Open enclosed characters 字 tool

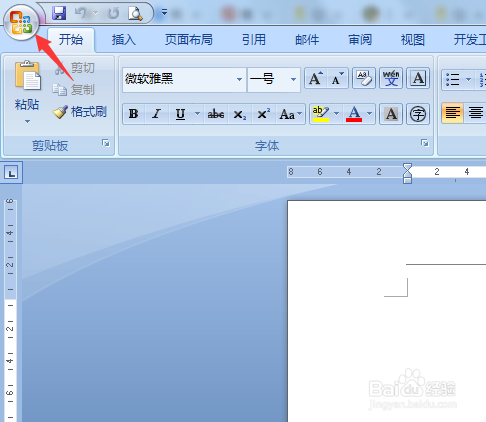pyautogui.click(x=418, y=114)
